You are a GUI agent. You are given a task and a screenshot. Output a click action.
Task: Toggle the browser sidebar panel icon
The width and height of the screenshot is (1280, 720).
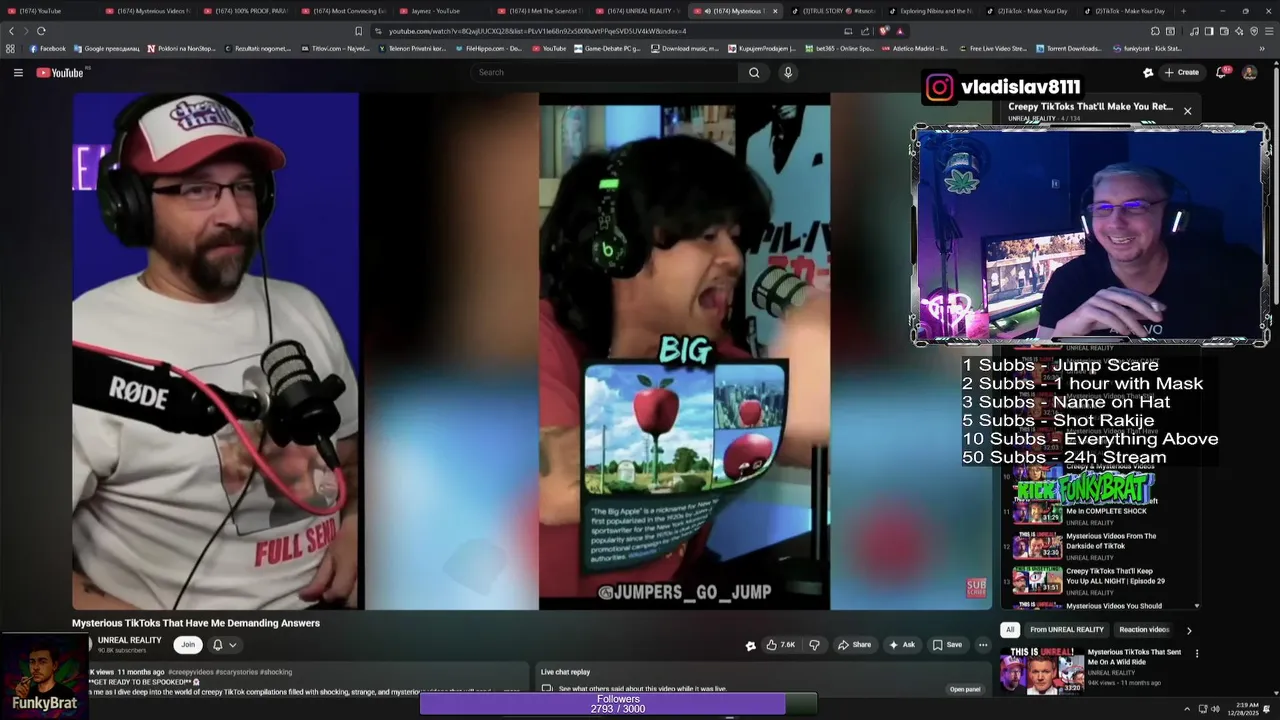[x=1208, y=31]
